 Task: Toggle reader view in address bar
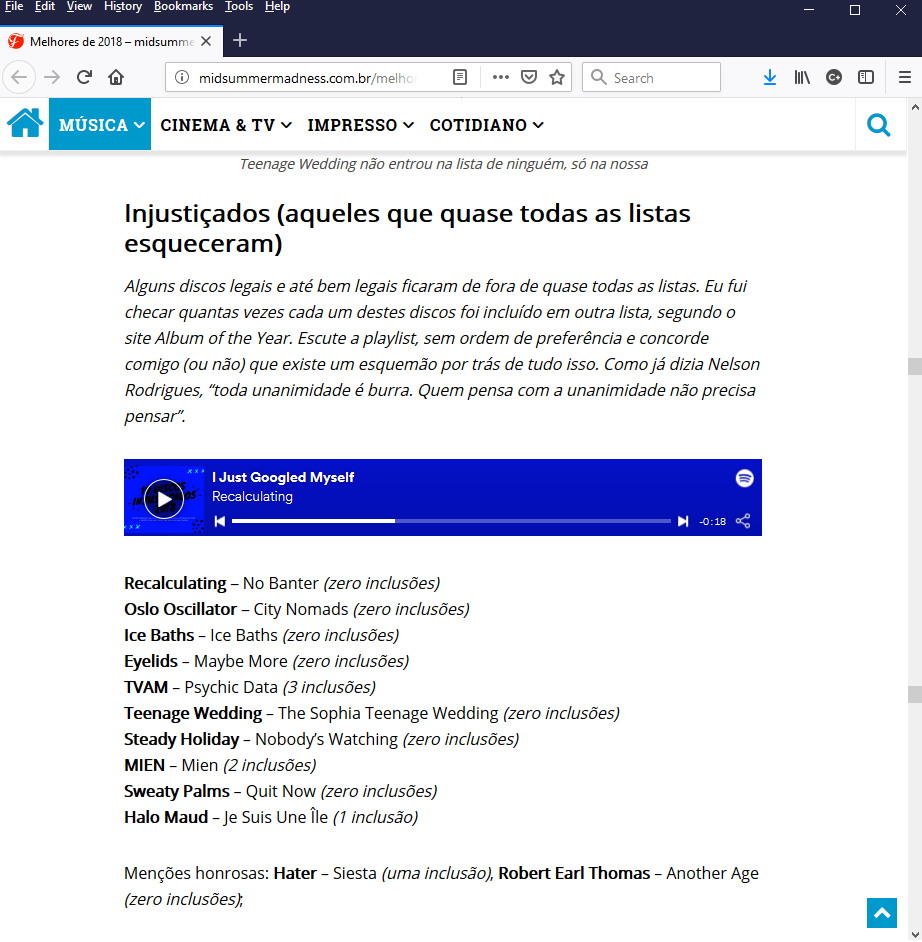[x=459, y=77]
